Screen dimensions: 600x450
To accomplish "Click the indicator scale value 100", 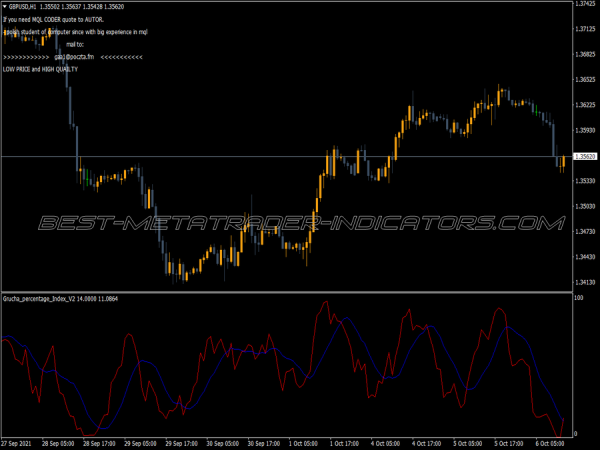I will point(579,298).
